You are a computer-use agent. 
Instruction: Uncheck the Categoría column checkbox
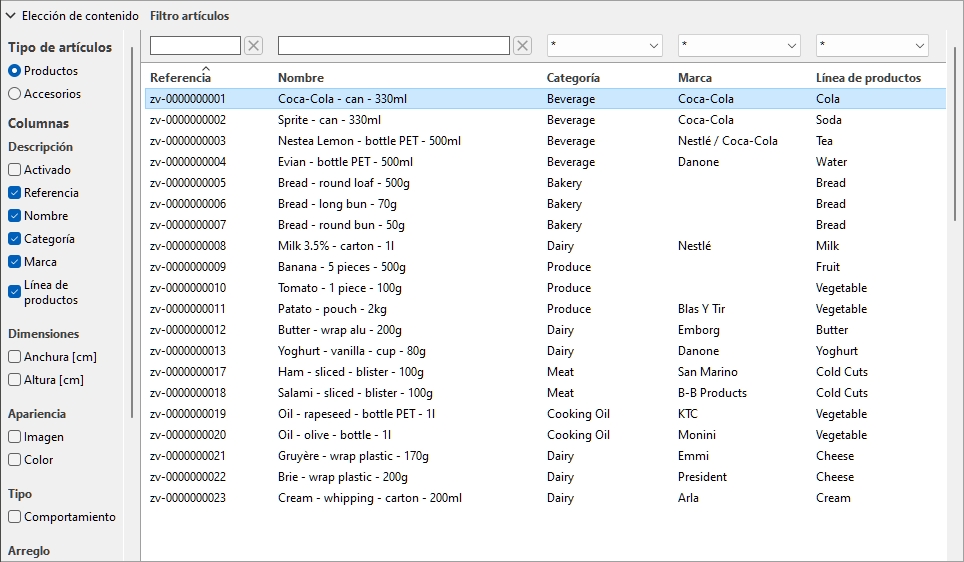14,239
